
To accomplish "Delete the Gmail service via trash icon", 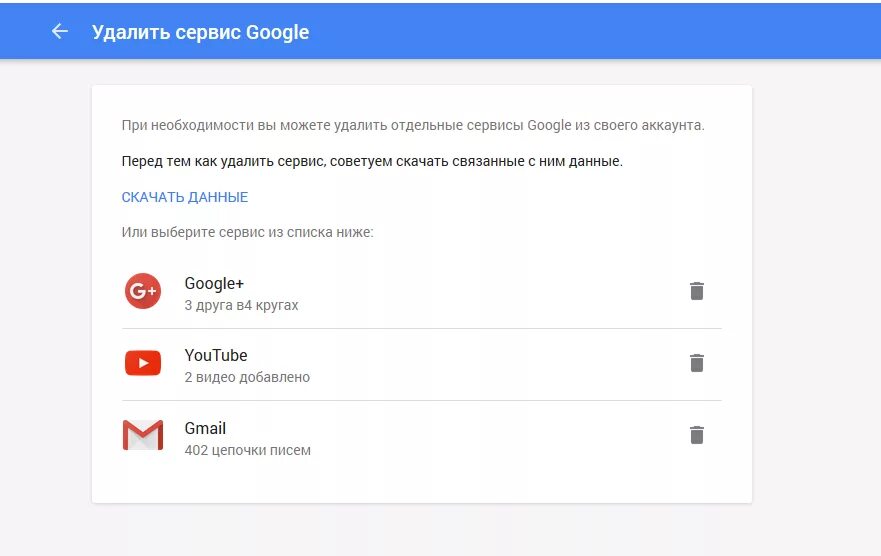I will 697,435.
